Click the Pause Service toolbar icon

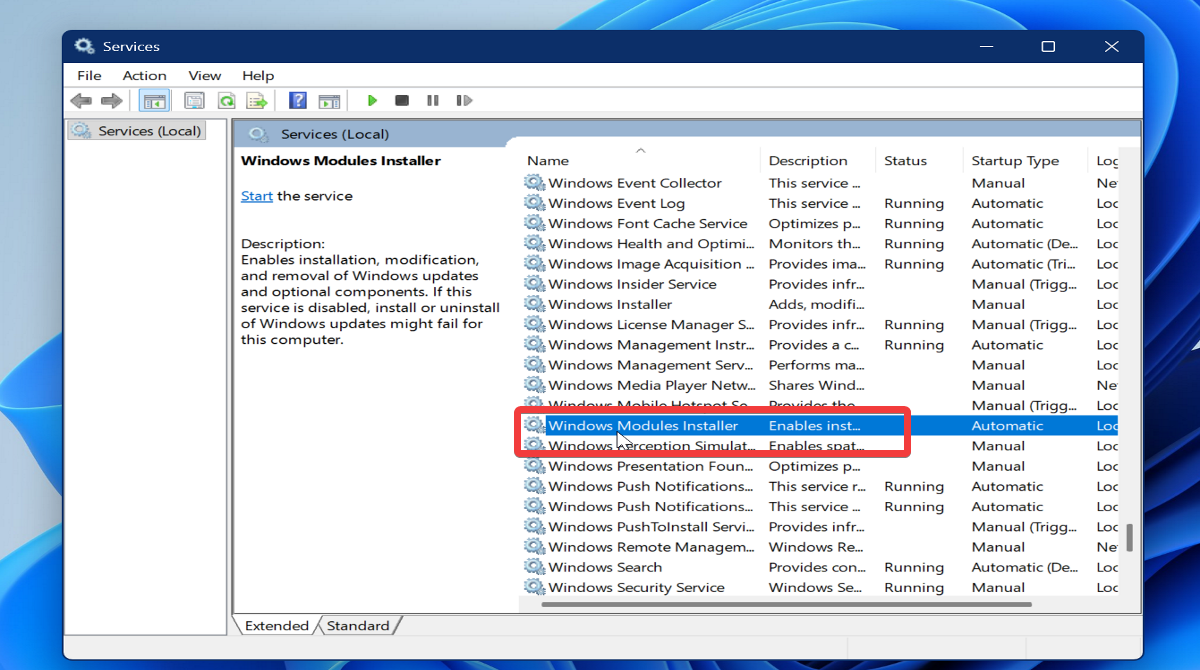coord(433,100)
